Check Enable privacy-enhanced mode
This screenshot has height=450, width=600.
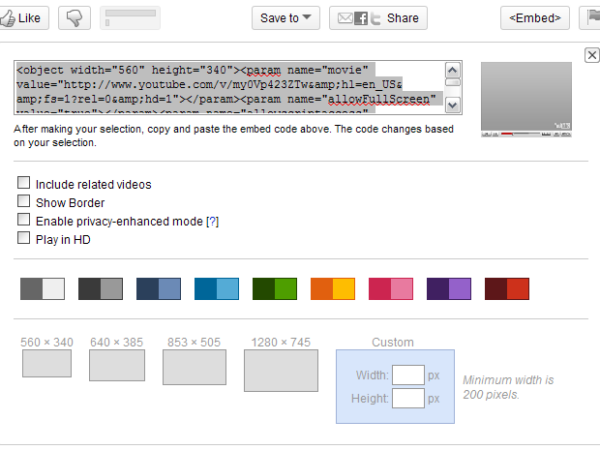pos(23,220)
